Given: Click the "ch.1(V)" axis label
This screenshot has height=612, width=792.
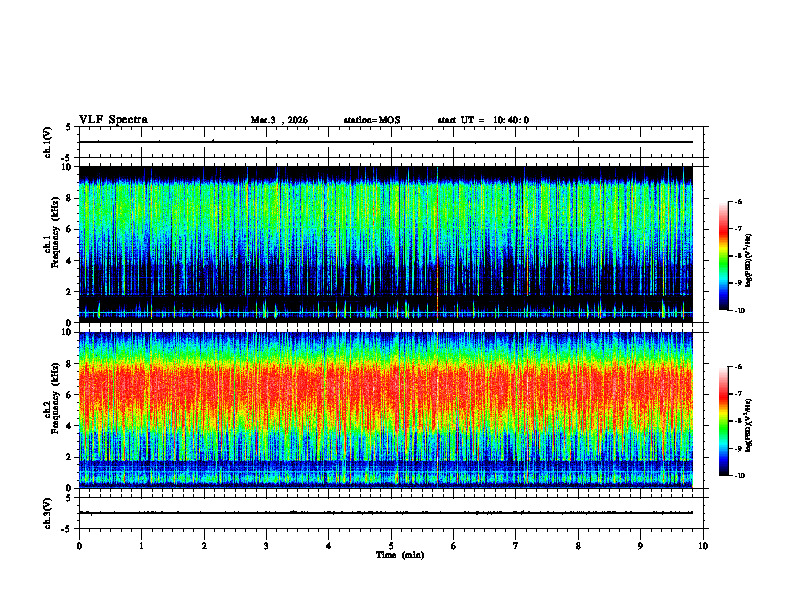Looking at the screenshot, I should [48, 142].
